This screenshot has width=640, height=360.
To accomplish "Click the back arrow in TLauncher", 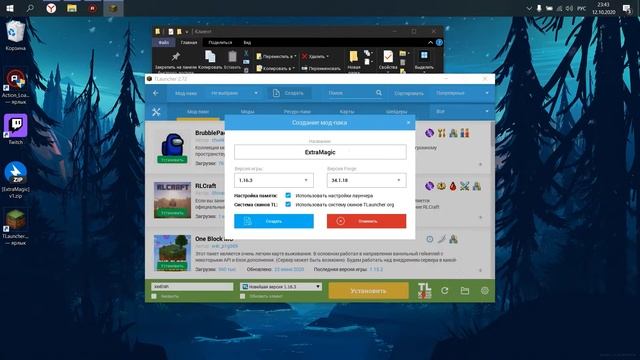I will [156, 93].
